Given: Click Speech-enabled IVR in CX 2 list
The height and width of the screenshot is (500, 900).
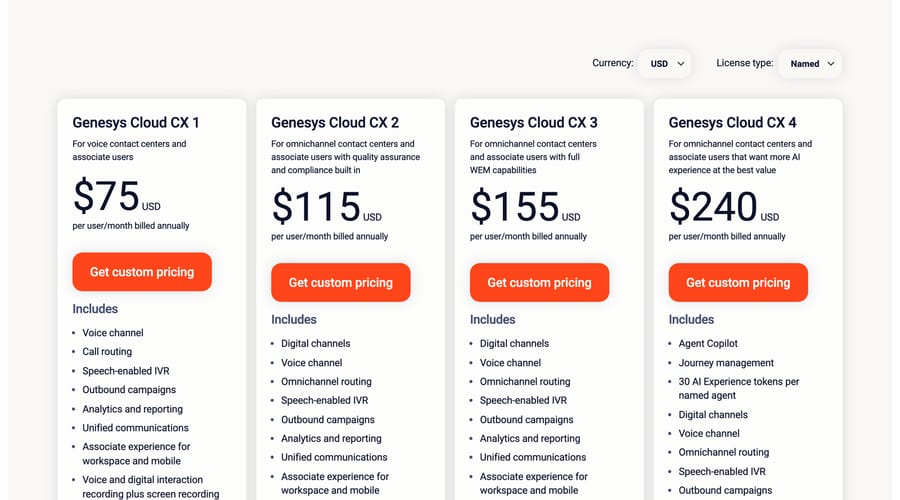Looking at the screenshot, I should coord(324,401).
